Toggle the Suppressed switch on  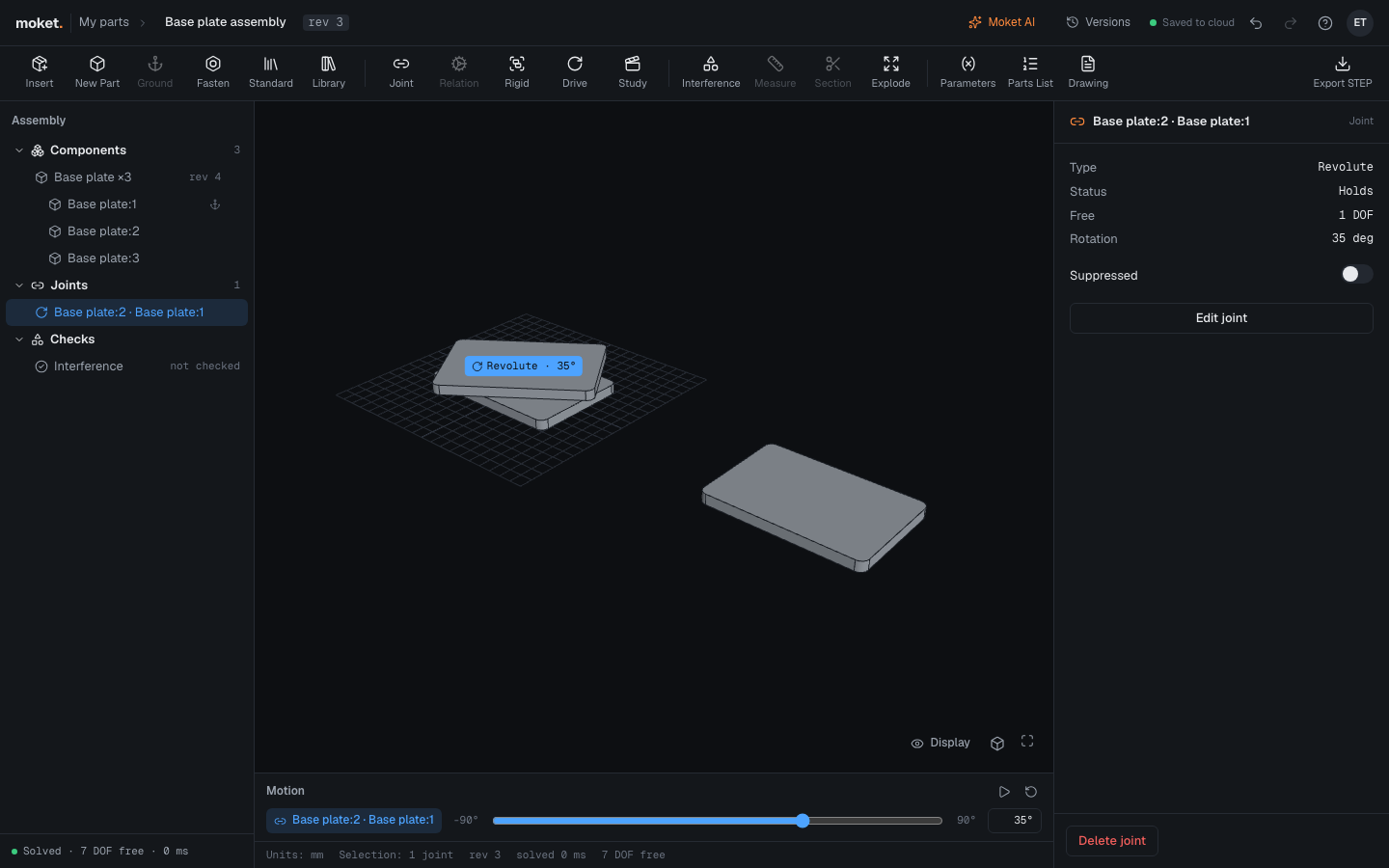[1356, 275]
